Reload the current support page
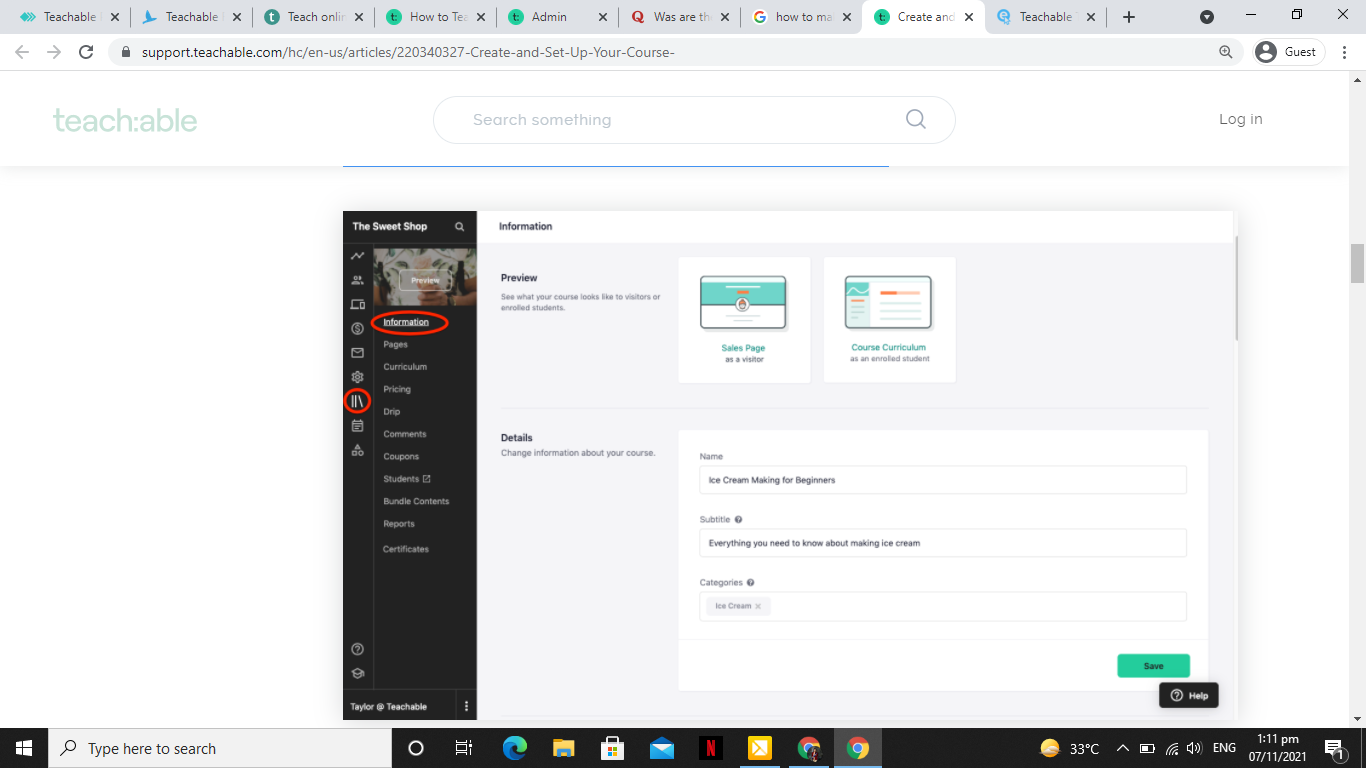The height and width of the screenshot is (768, 1366). tap(86, 52)
